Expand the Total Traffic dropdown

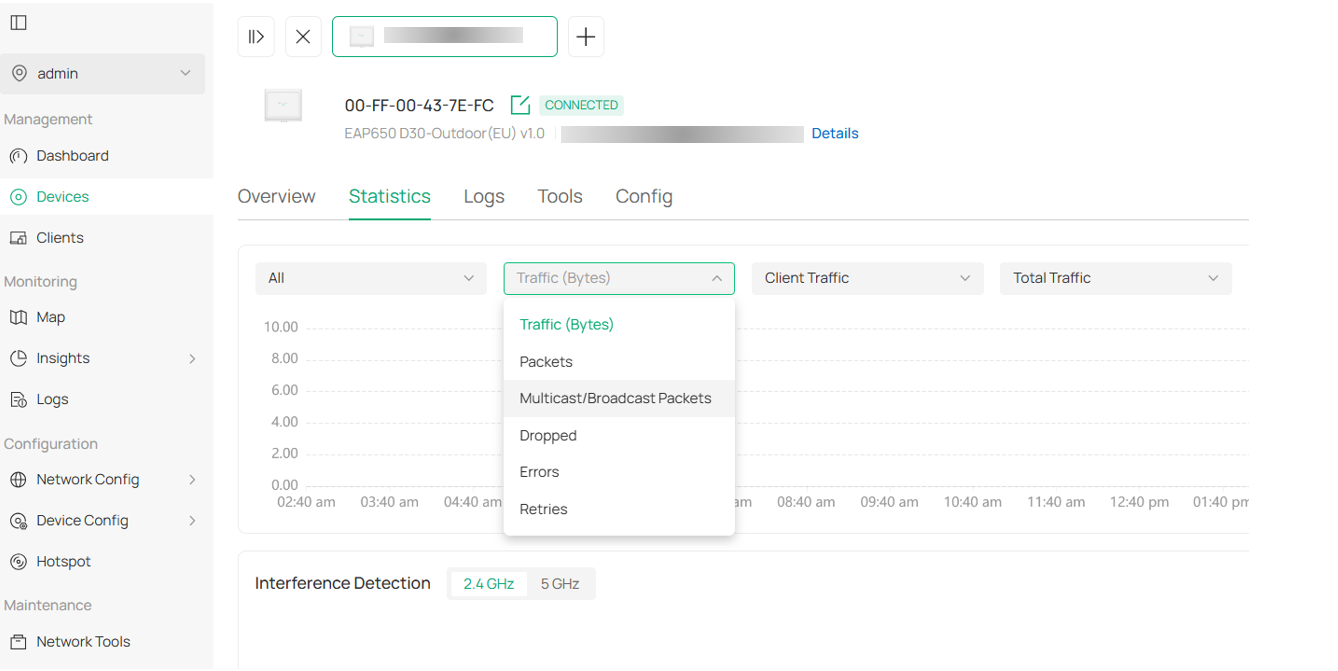click(1115, 278)
